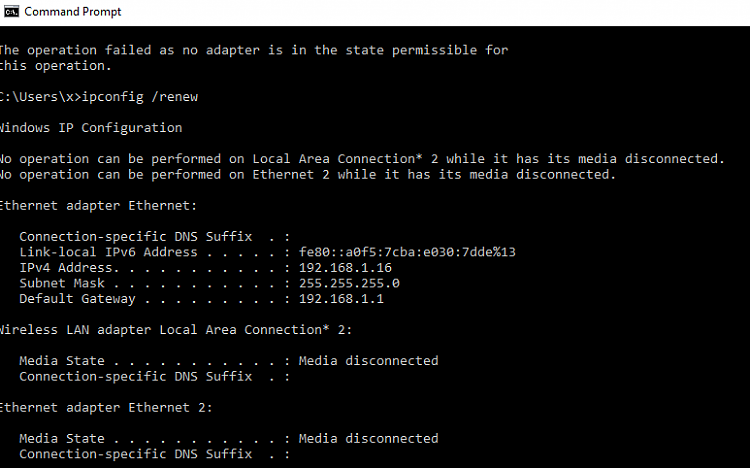
Task: Select the IPv4 address value 192.168.1.16
Action: (345, 267)
